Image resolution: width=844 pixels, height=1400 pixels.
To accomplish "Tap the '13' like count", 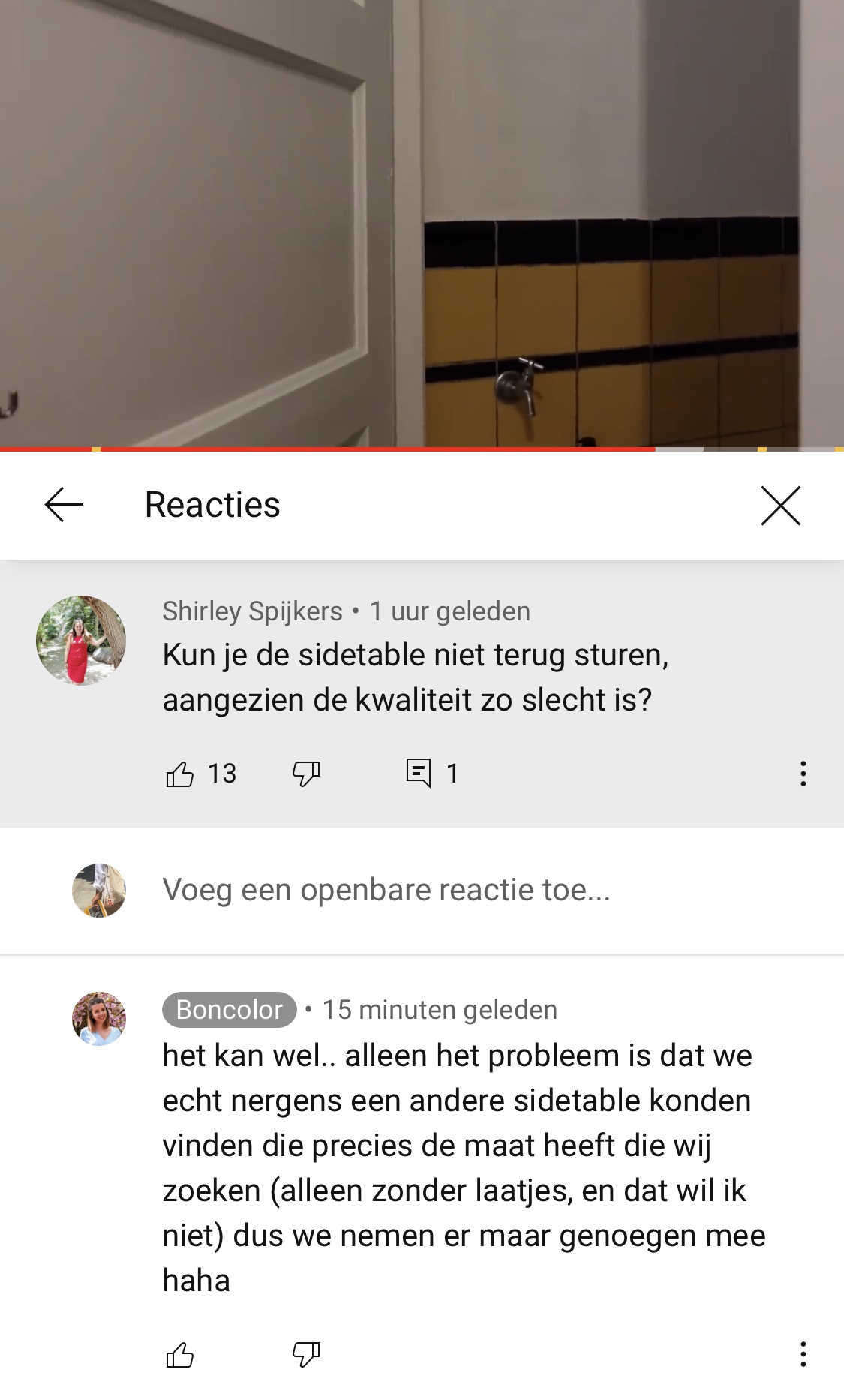I will pos(222,774).
